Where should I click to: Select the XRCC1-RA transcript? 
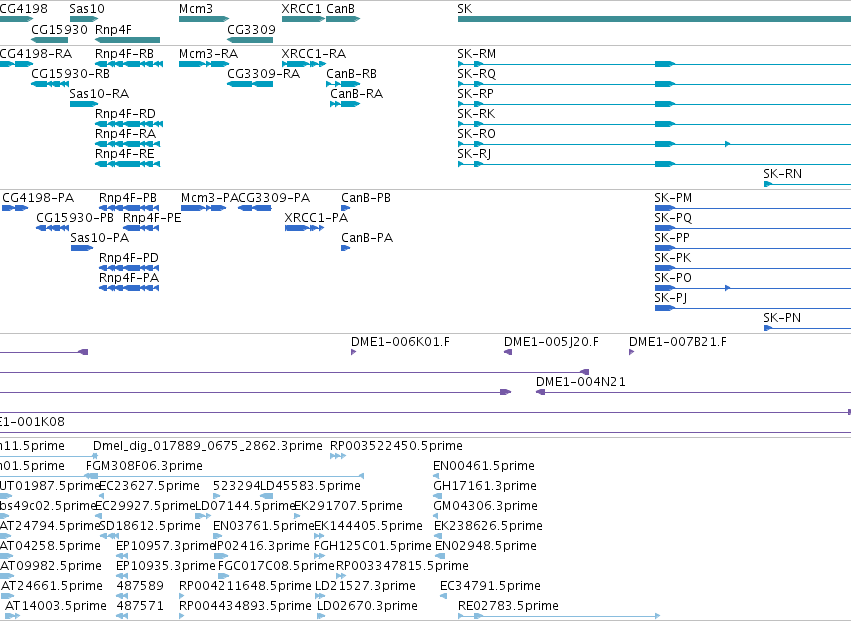pyautogui.click(x=314, y=54)
